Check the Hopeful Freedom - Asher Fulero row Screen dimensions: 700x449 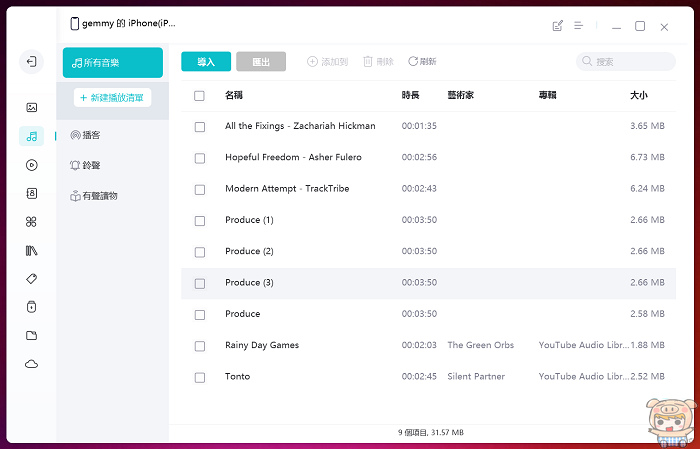pyautogui.click(x=200, y=158)
